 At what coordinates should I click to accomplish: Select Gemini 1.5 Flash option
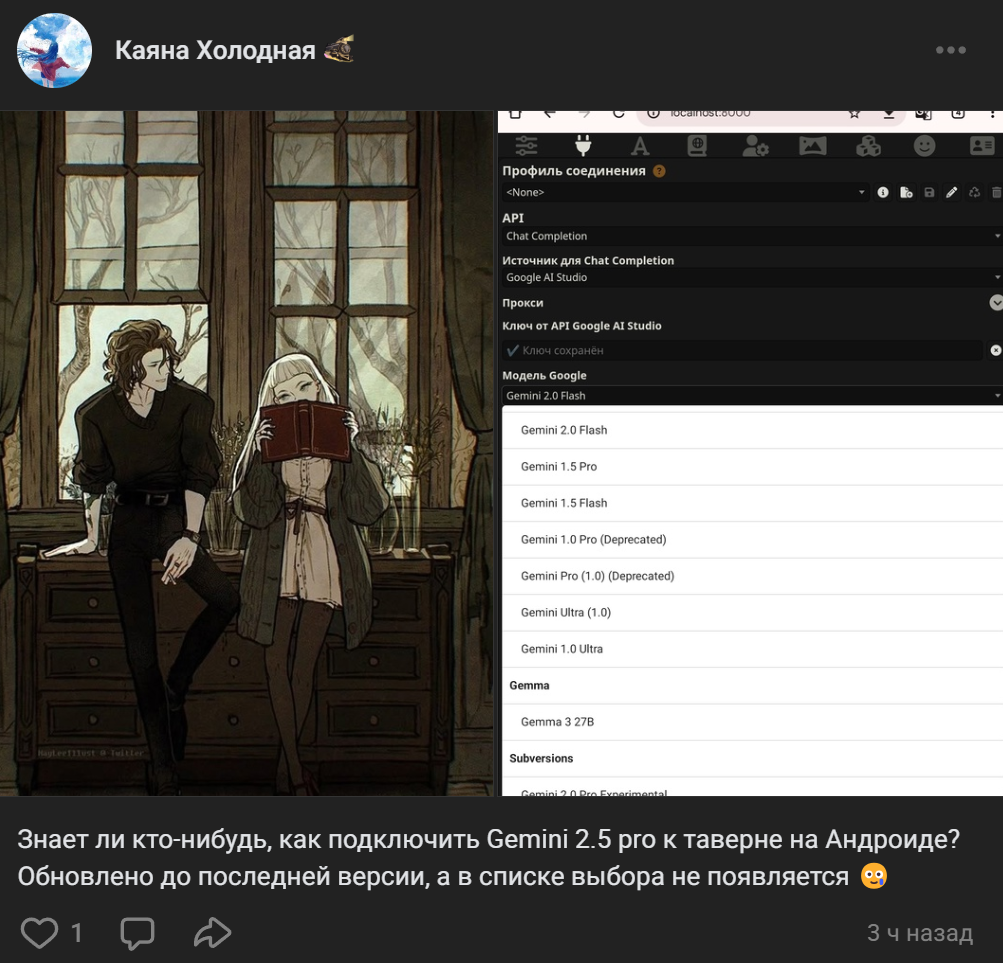click(752, 503)
